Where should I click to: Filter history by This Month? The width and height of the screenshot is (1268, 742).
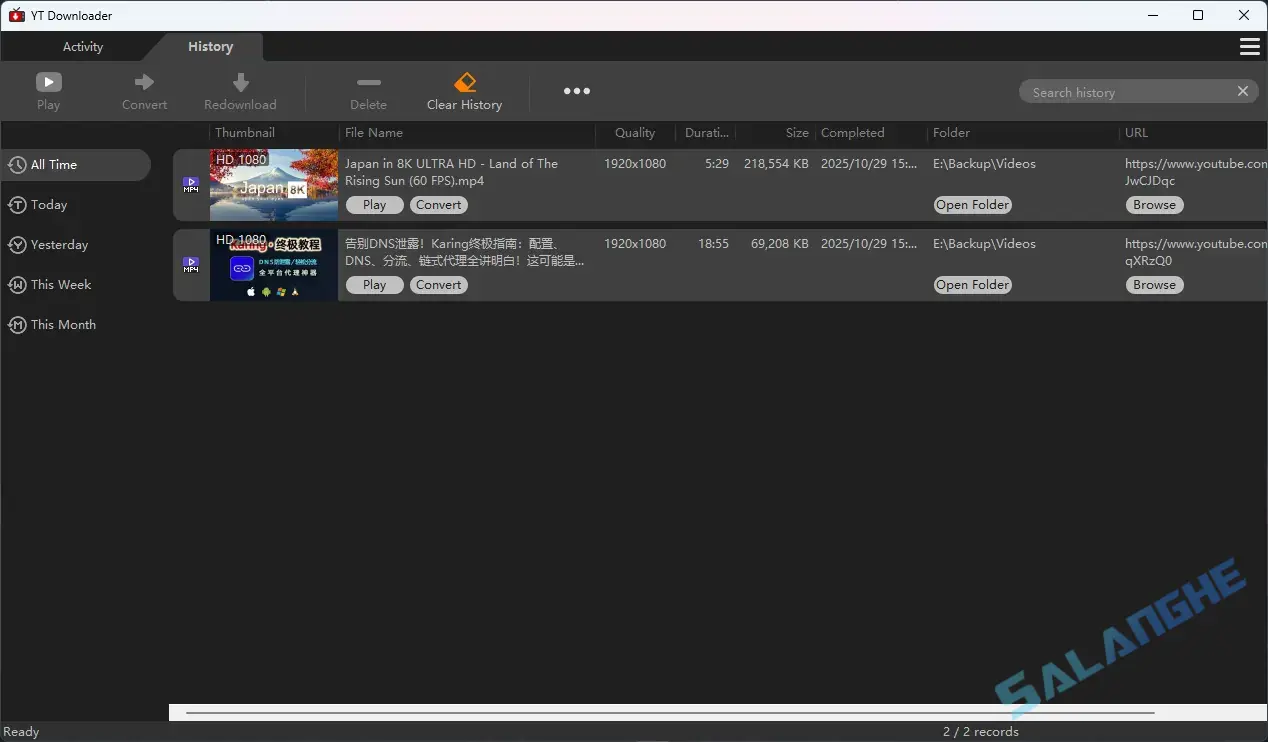pyautogui.click(x=63, y=325)
